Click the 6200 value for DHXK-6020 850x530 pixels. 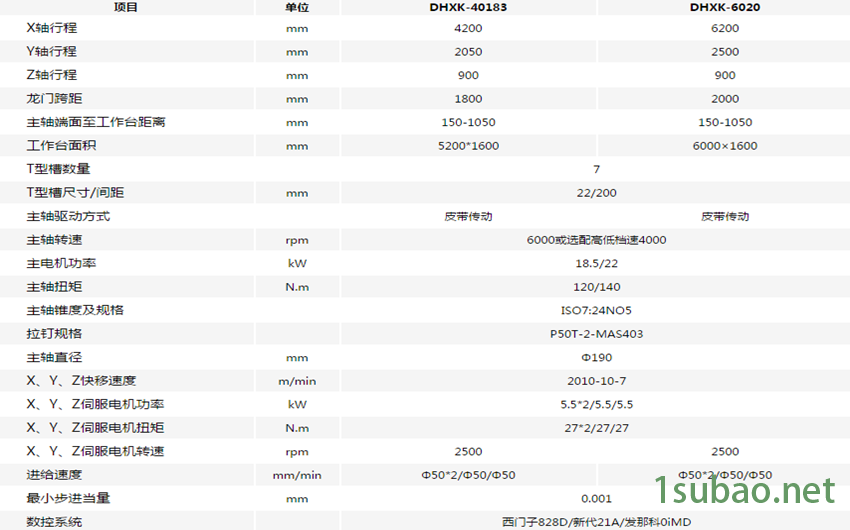point(725,28)
